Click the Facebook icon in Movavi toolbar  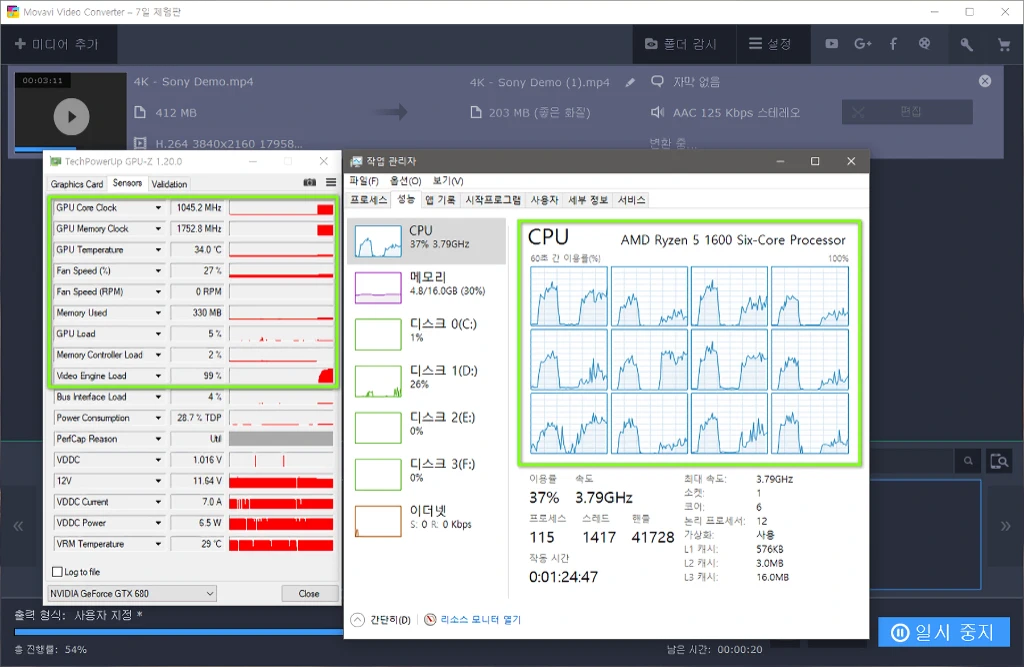[x=893, y=44]
